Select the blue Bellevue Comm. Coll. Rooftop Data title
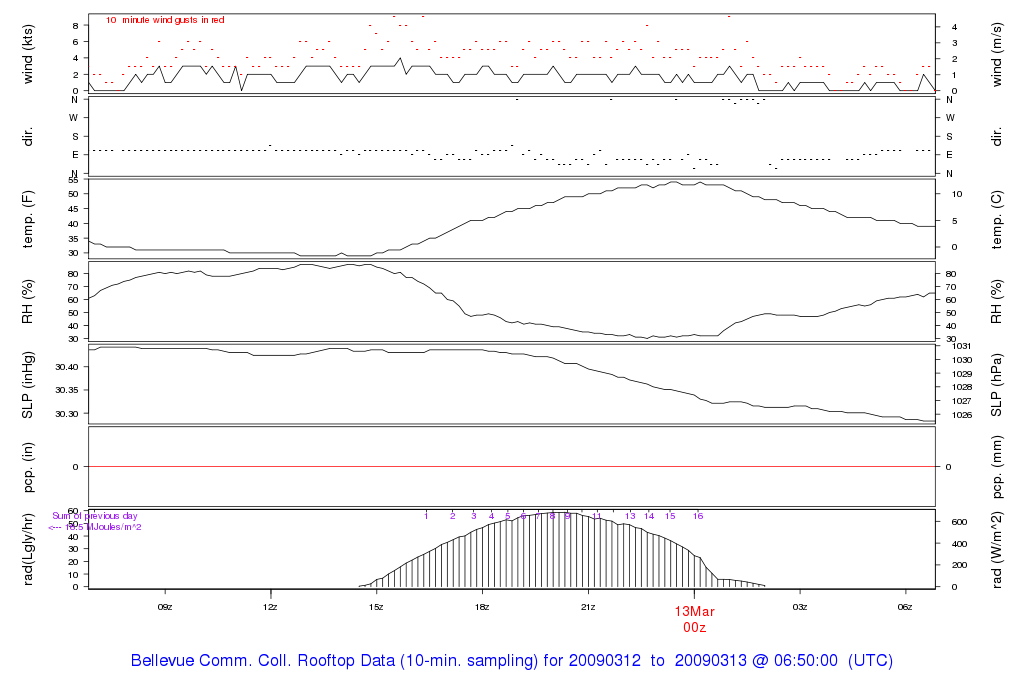 [x=512, y=660]
